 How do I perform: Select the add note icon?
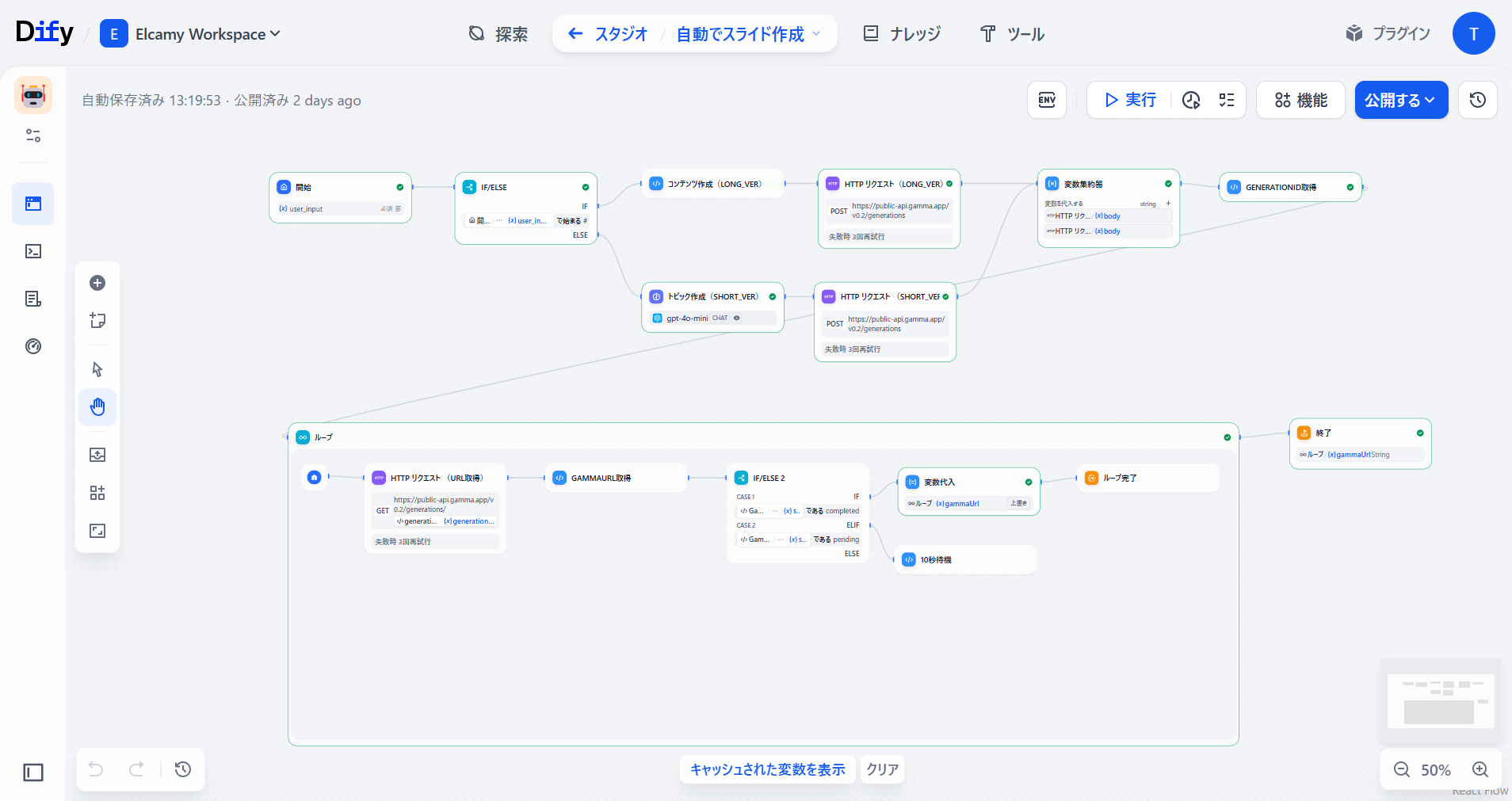click(x=97, y=320)
